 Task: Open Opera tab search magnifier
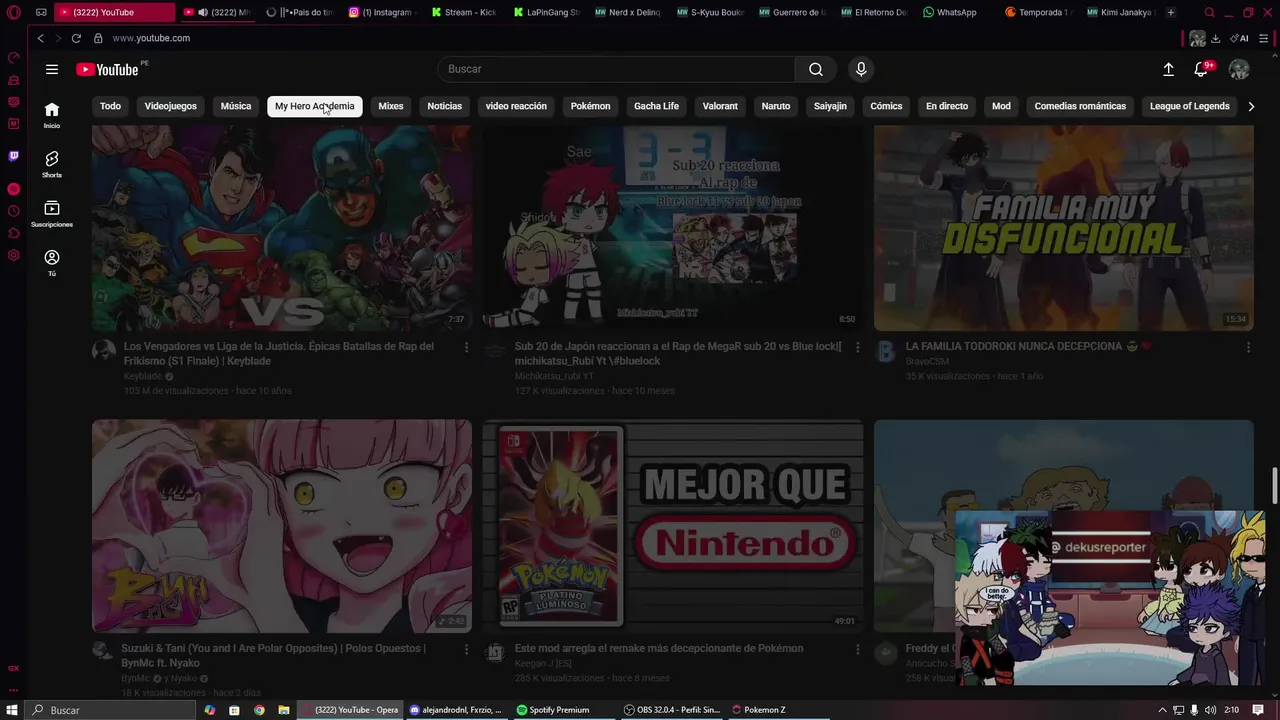point(1209,13)
